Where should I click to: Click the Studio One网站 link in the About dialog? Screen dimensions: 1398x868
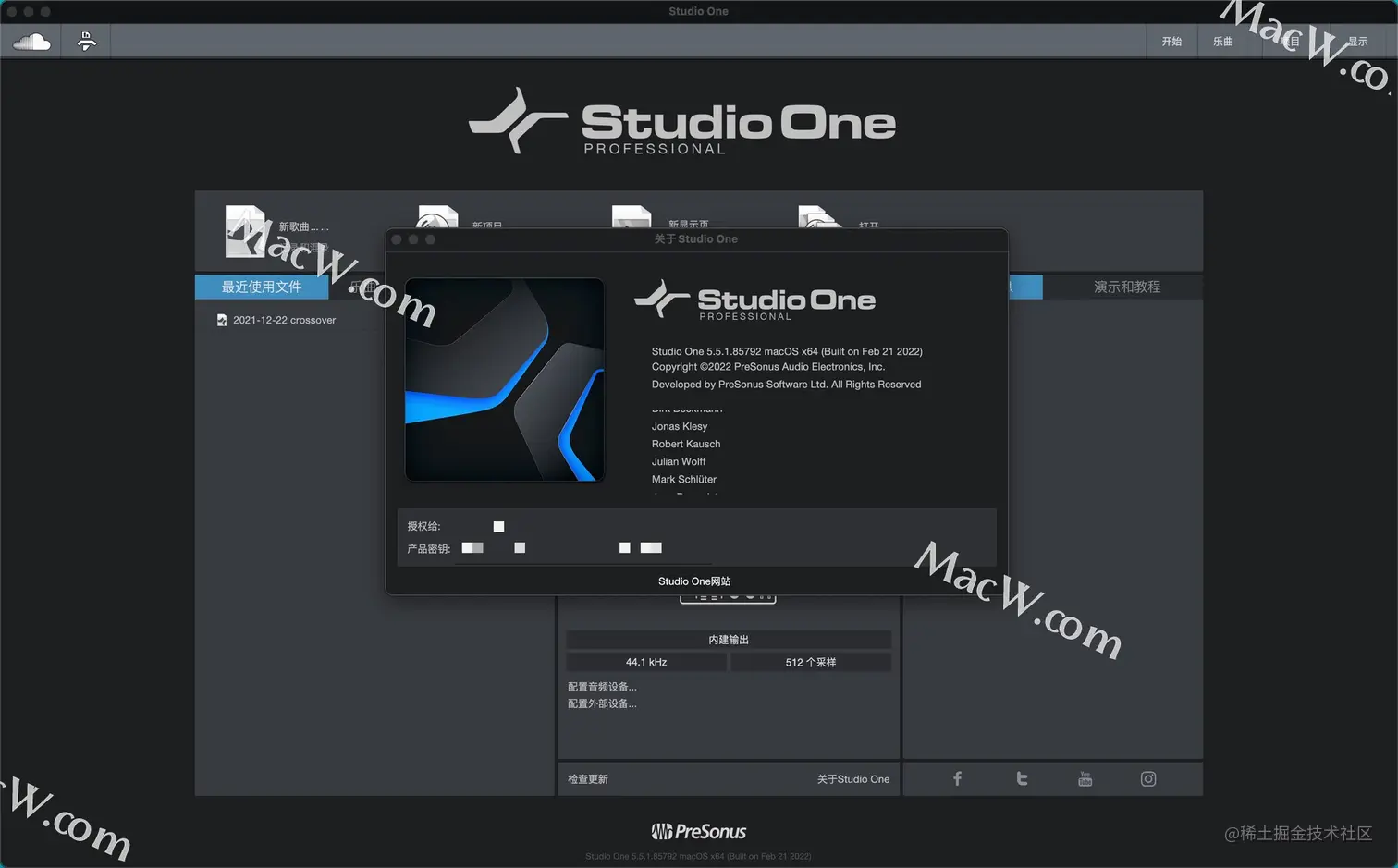click(694, 581)
